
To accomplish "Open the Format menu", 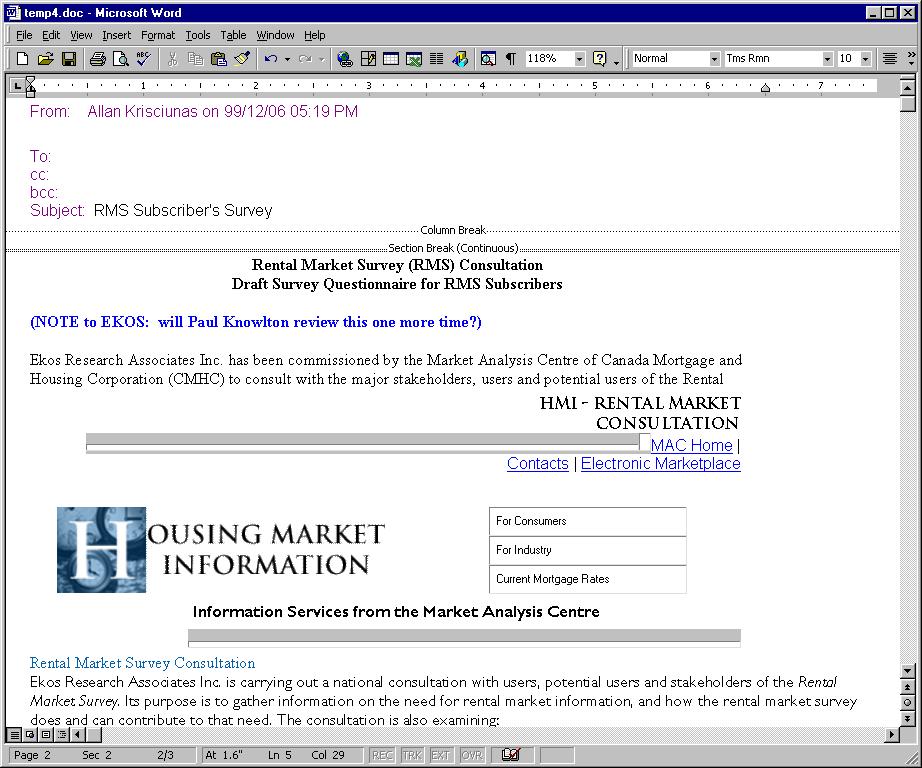I will pyautogui.click(x=158, y=35).
